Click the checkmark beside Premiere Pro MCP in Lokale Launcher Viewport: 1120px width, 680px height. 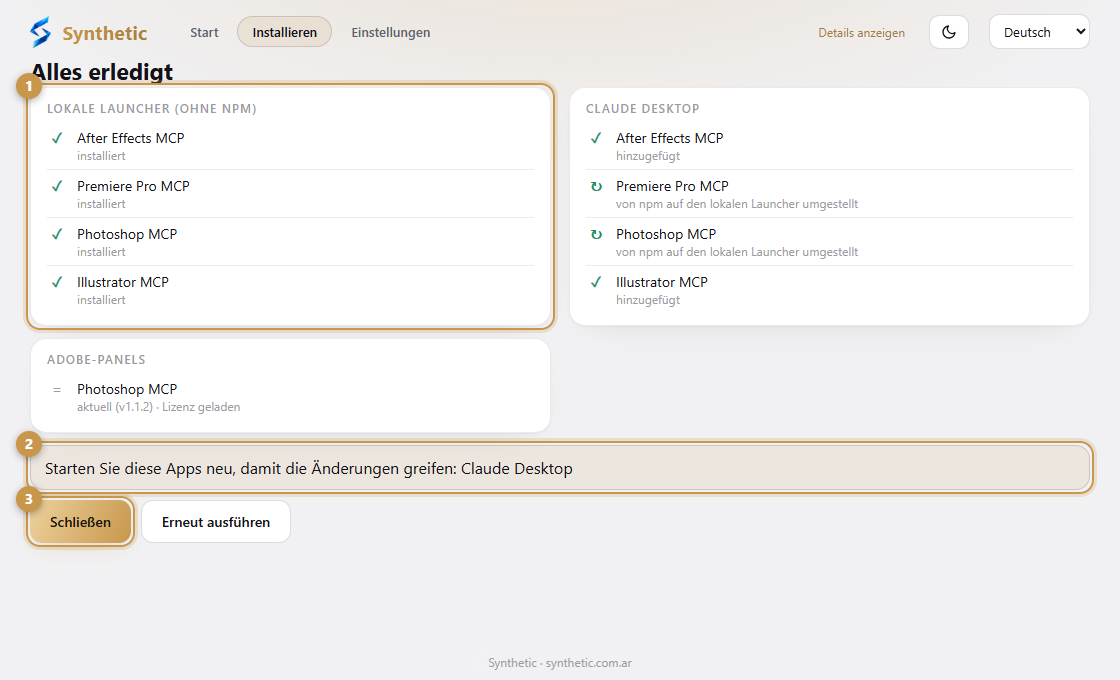tap(57, 186)
